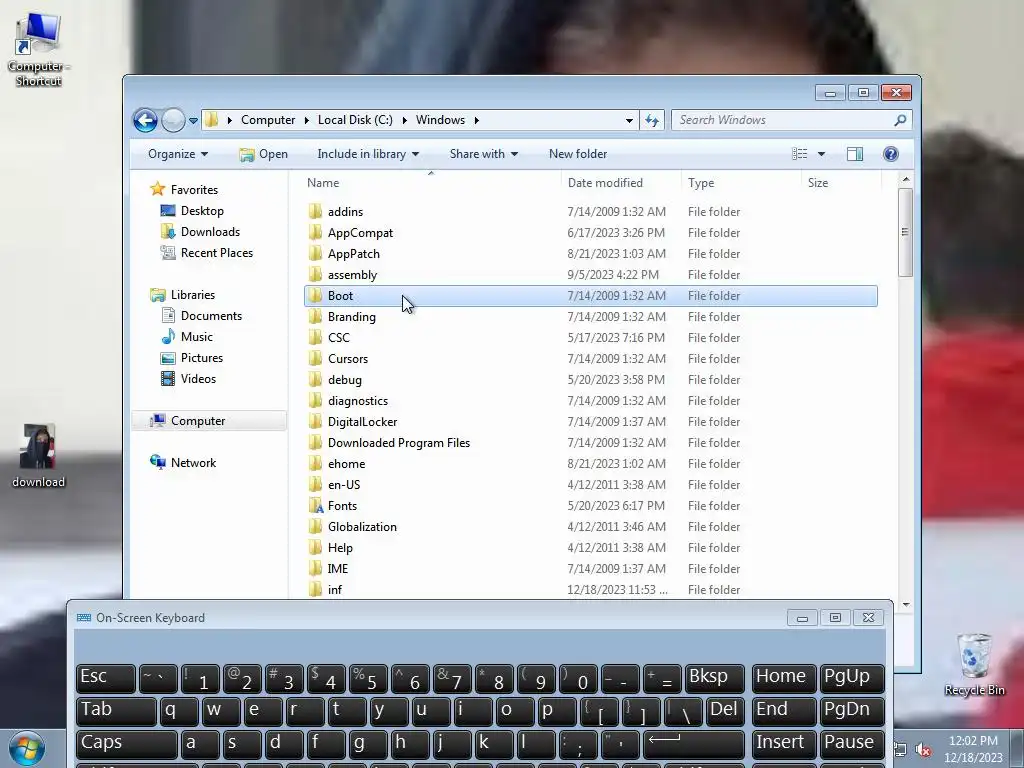Select the addins folder icon
1024x768 pixels.
click(315, 211)
